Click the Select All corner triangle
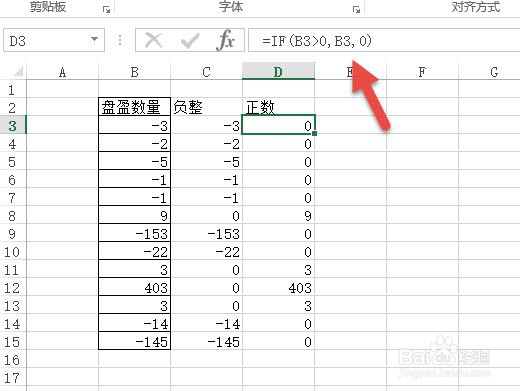 click(x=18, y=71)
